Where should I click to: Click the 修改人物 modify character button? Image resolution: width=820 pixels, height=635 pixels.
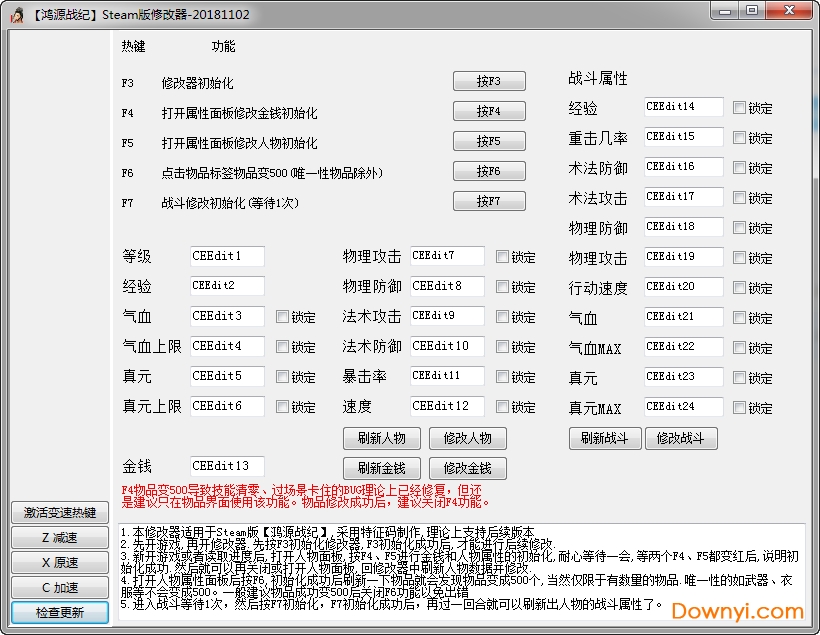click(x=468, y=438)
